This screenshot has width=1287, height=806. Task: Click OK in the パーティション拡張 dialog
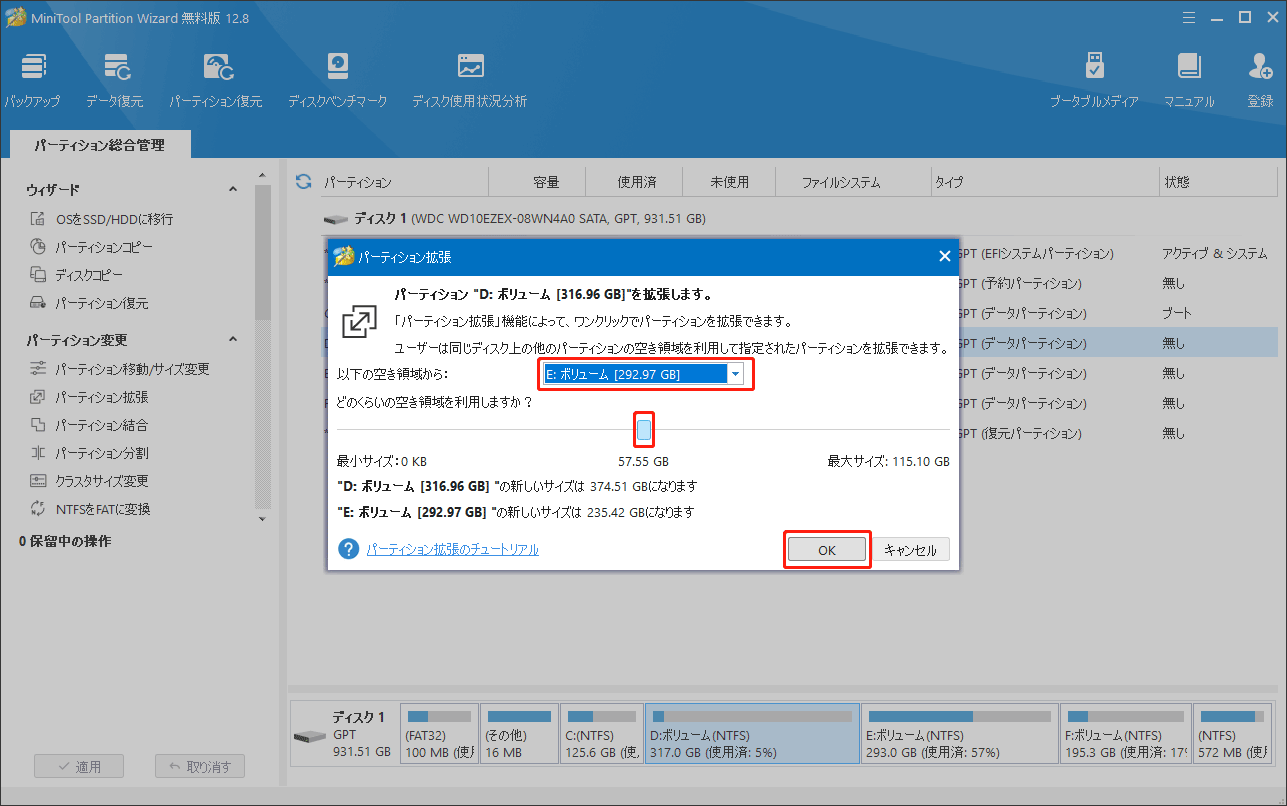pos(827,550)
